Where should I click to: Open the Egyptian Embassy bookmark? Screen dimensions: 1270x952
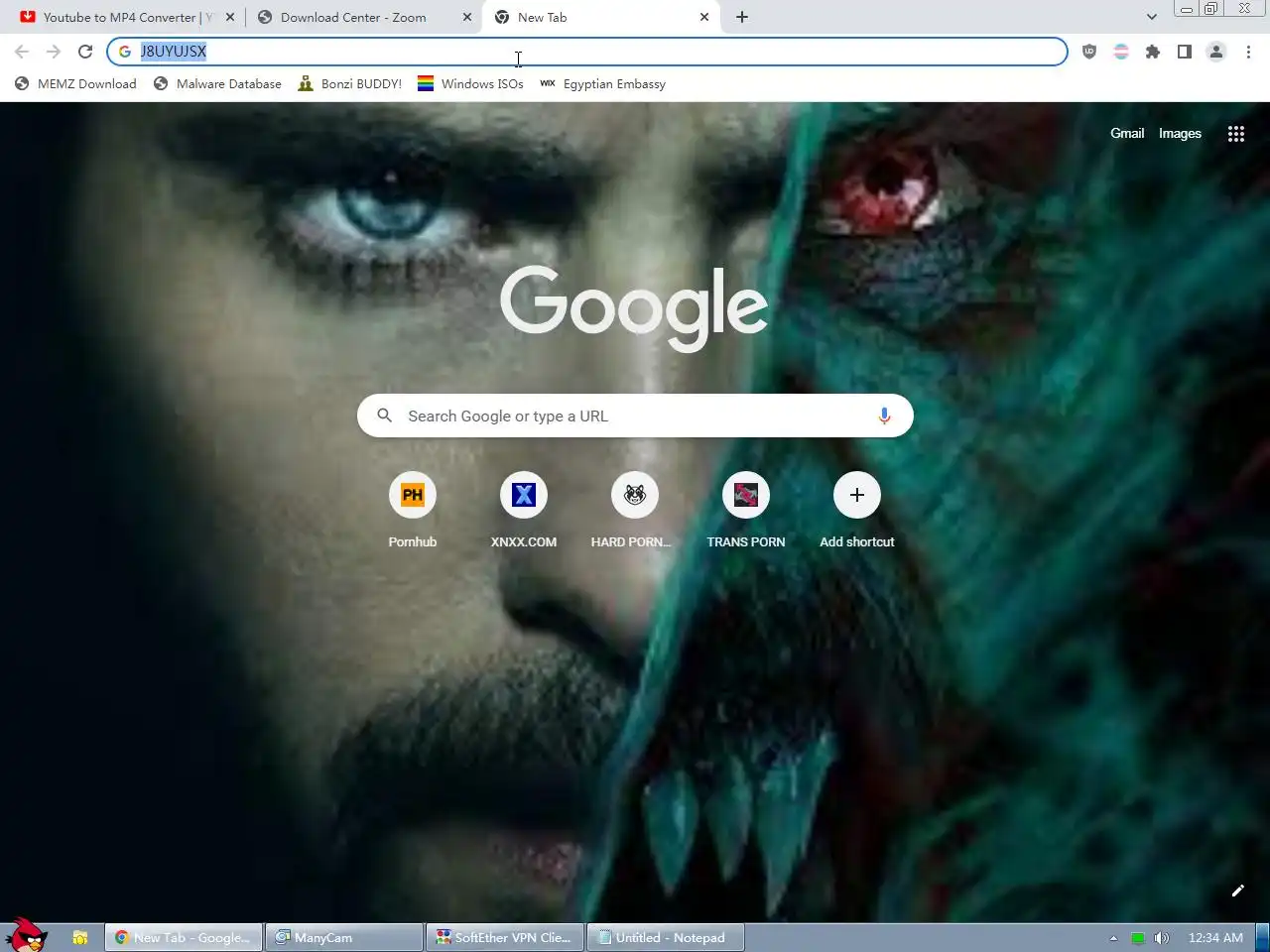(602, 84)
